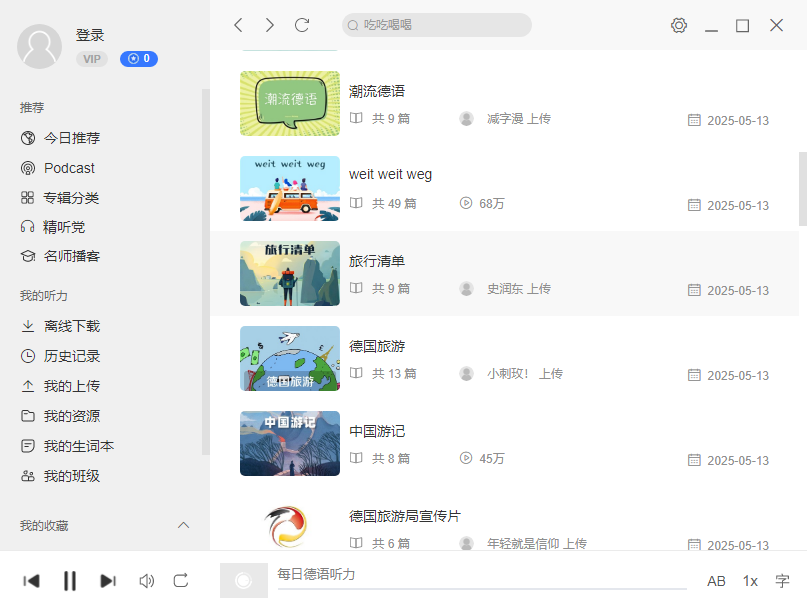Click the blue points badge showing 0
Image resolution: width=807 pixels, height=610 pixels.
click(139, 59)
